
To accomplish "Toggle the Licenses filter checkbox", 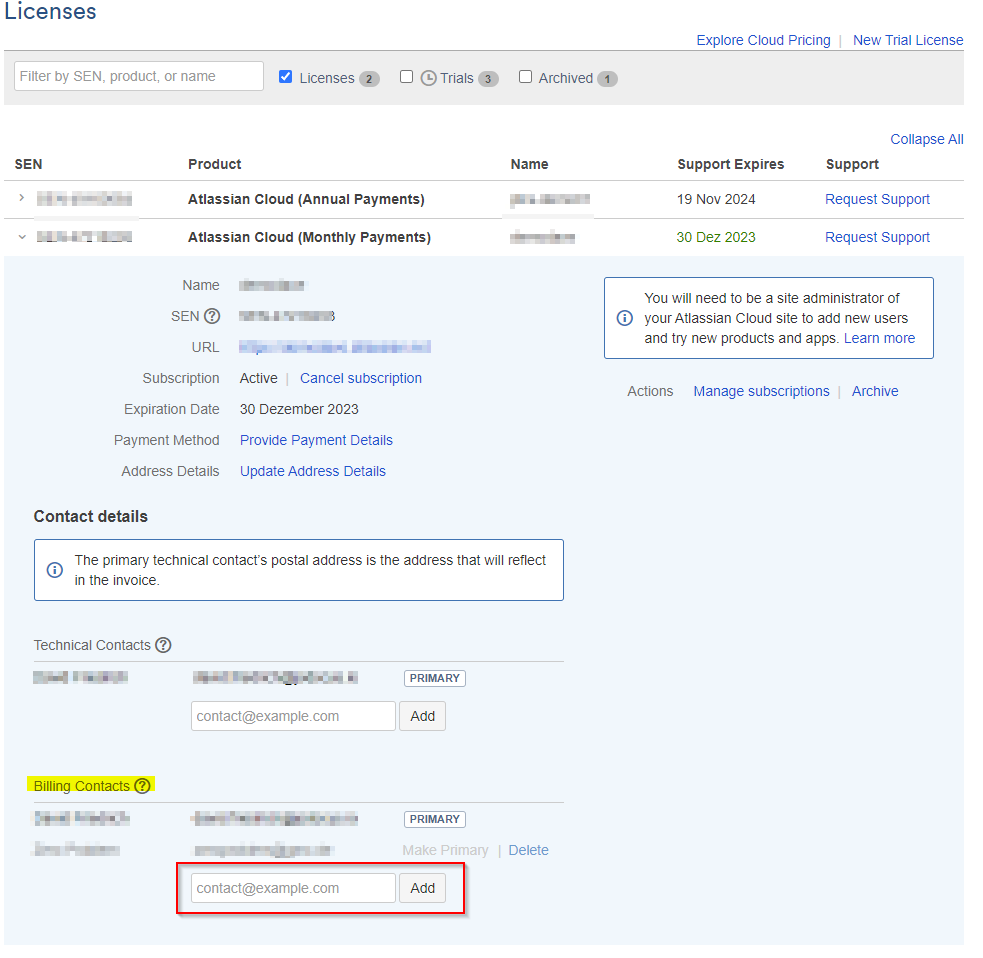I will 285,76.
